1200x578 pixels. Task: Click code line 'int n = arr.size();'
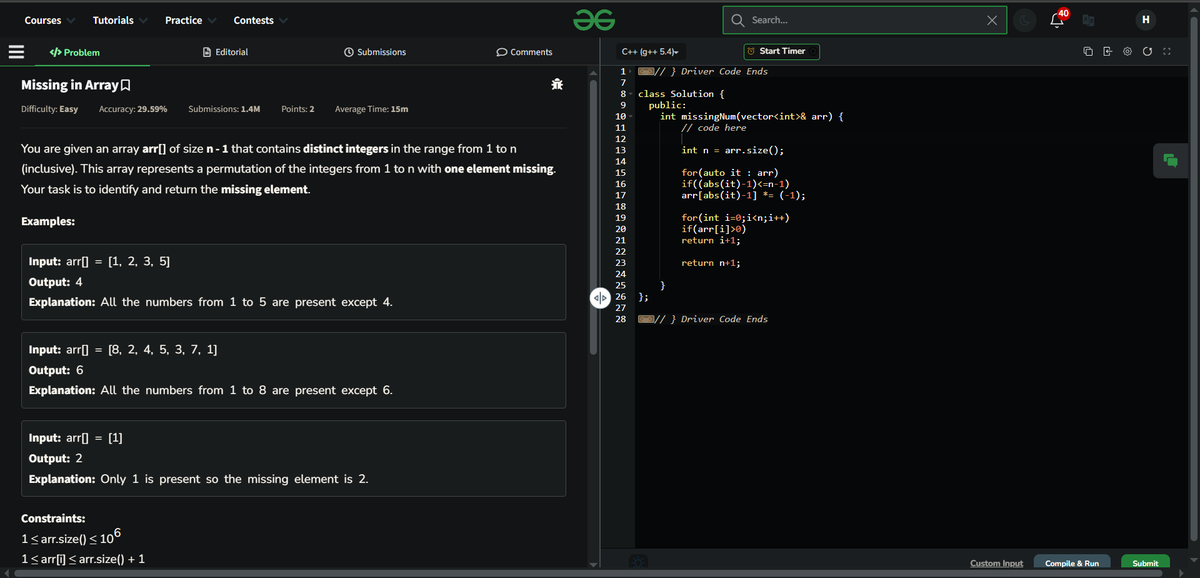pos(732,151)
